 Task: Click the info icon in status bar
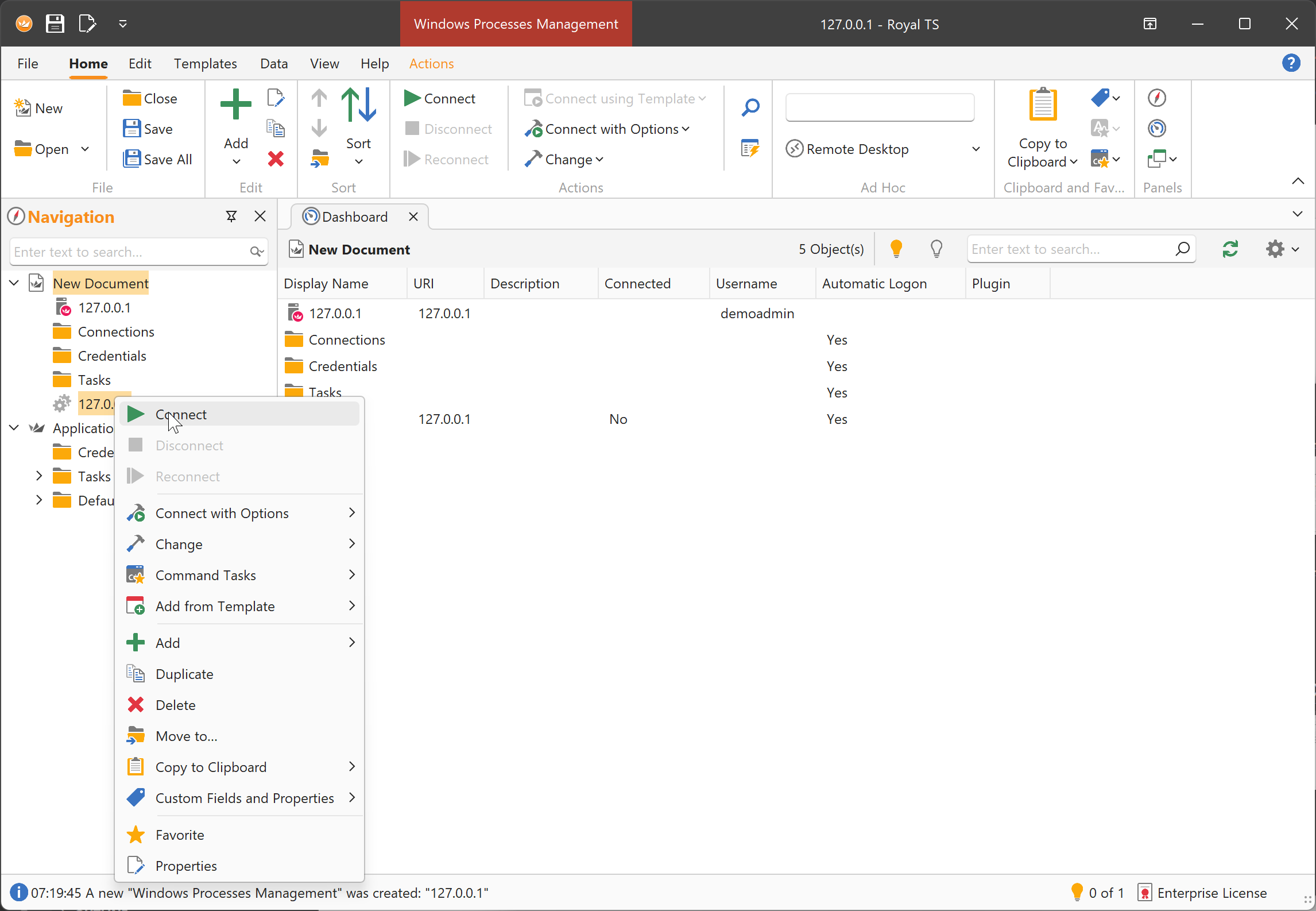19,892
